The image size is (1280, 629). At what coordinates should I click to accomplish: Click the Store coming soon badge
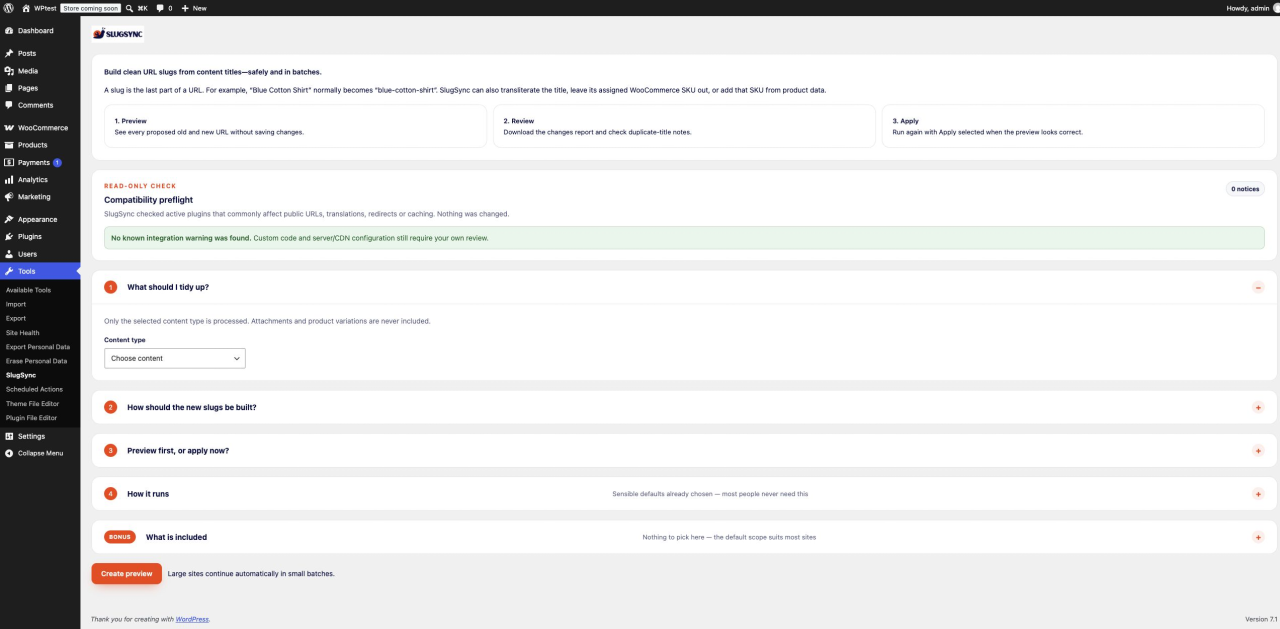pyautogui.click(x=91, y=7)
